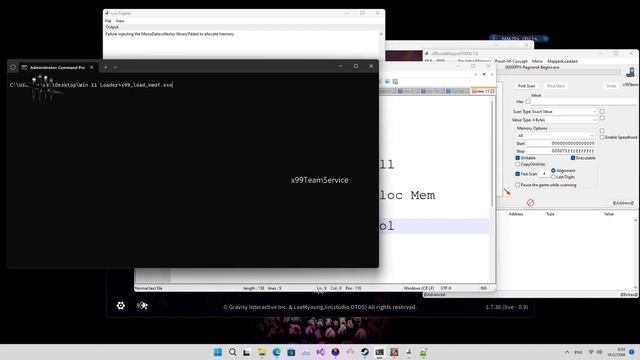This screenshot has width=640, height=360.
Task: Click First Scan button in Cheat Engine
Action: 527,86
